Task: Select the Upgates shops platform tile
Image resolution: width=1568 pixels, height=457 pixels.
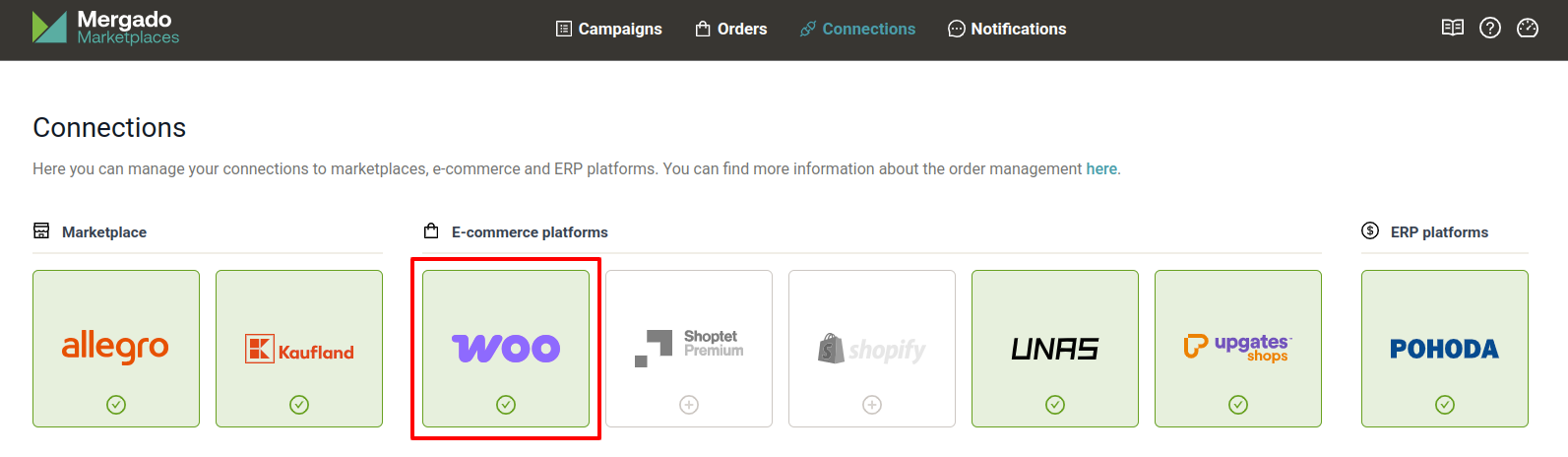Action: click(x=1238, y=346)
